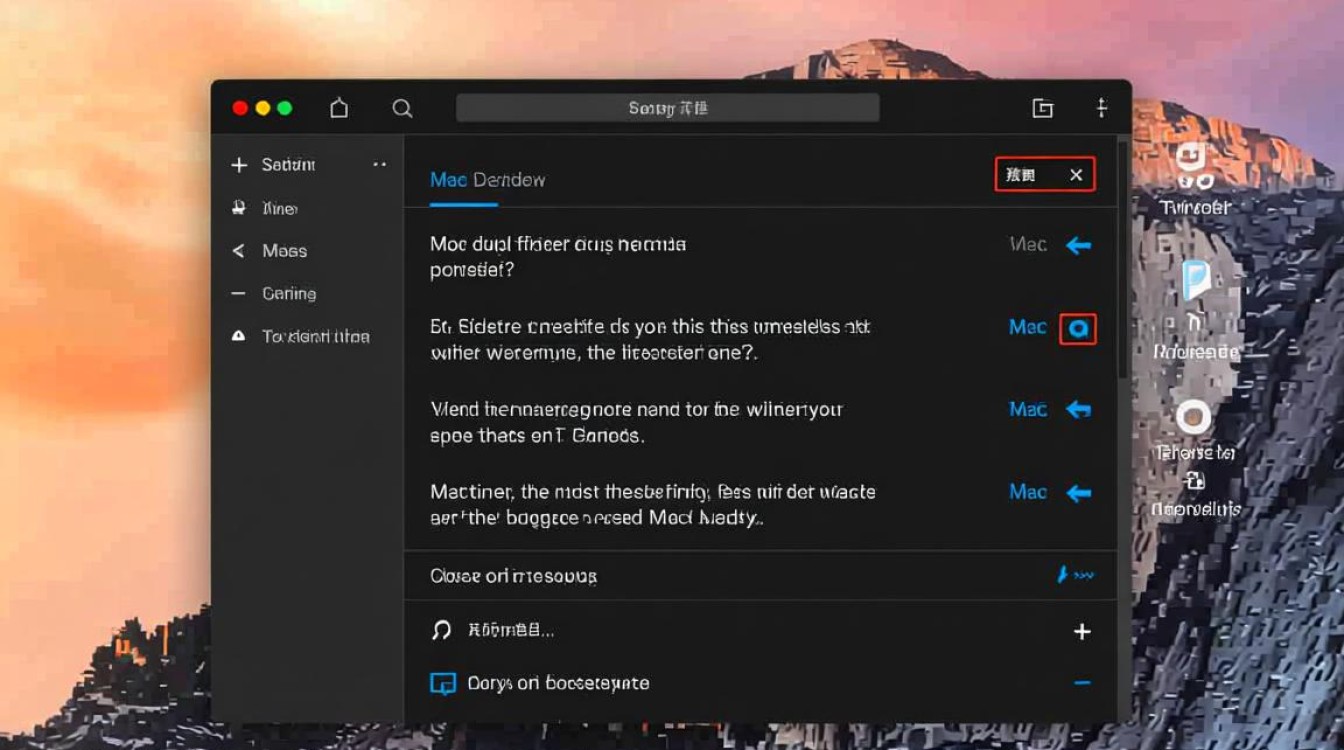
Task: Click the "Mac" link in the "Mactiner" row
Action: click(1028, 492)
